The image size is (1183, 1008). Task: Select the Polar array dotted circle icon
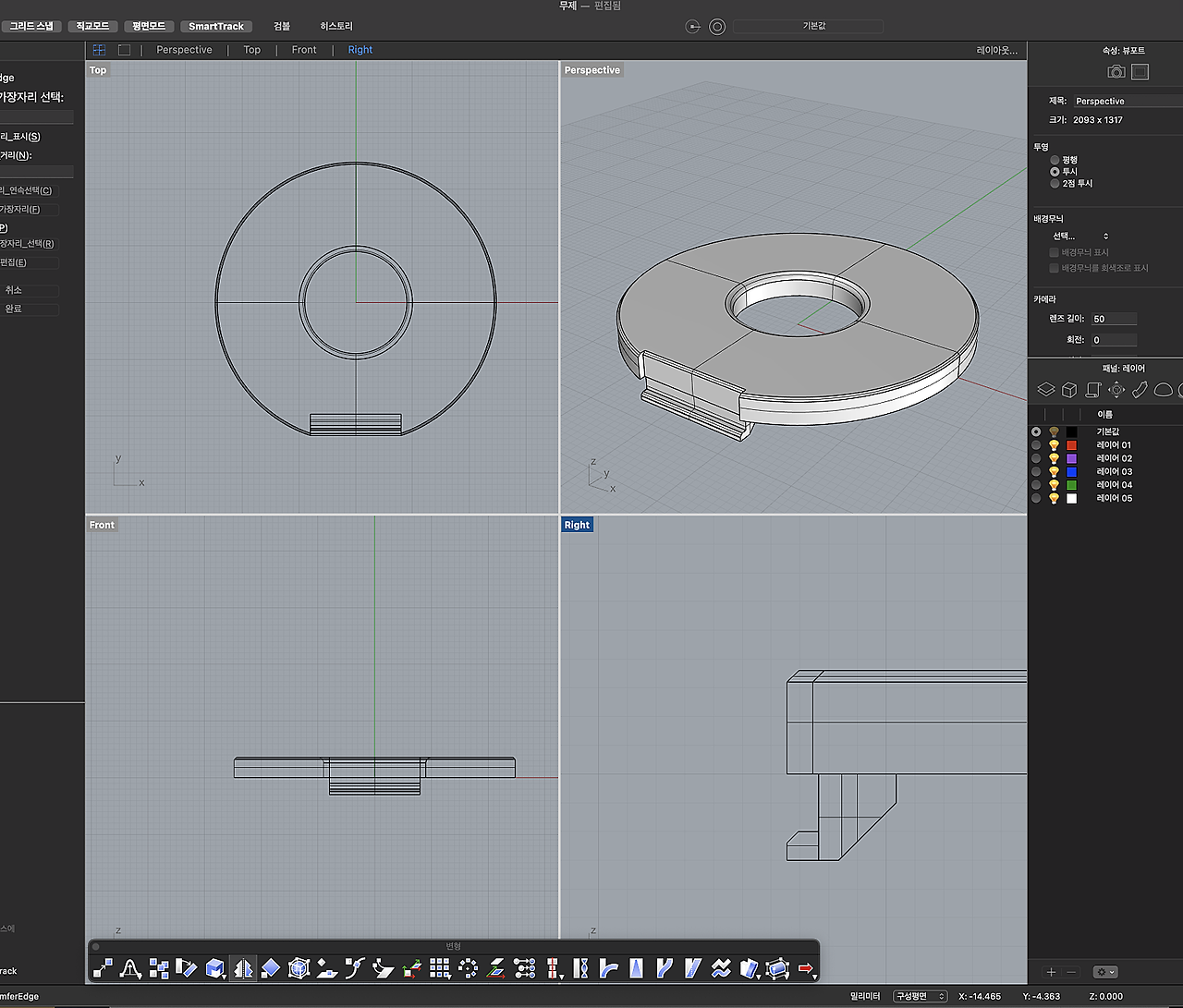point(468,968)
